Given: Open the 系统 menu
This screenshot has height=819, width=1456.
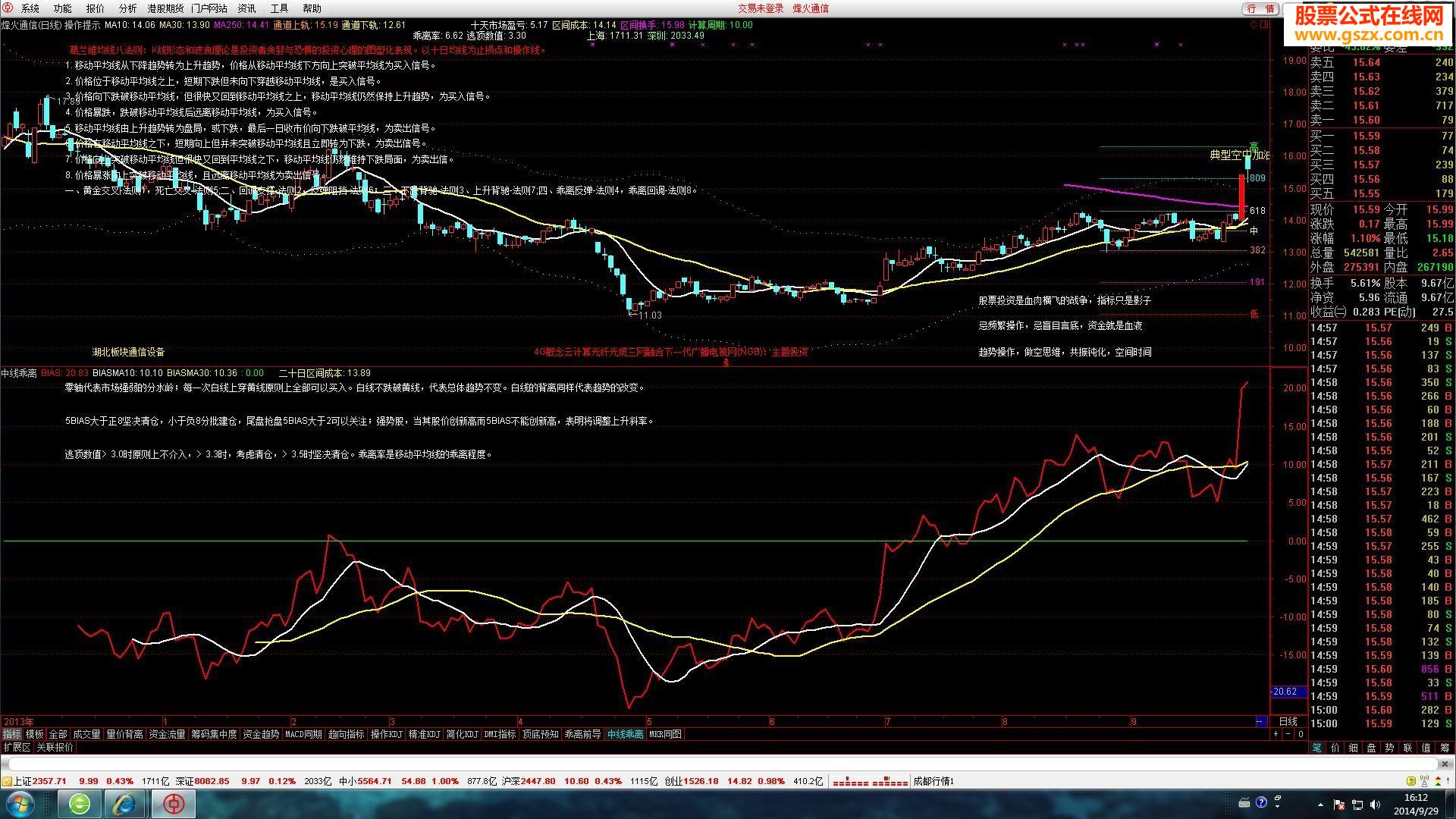Looking at the screenshot, I should pos(30,8).
